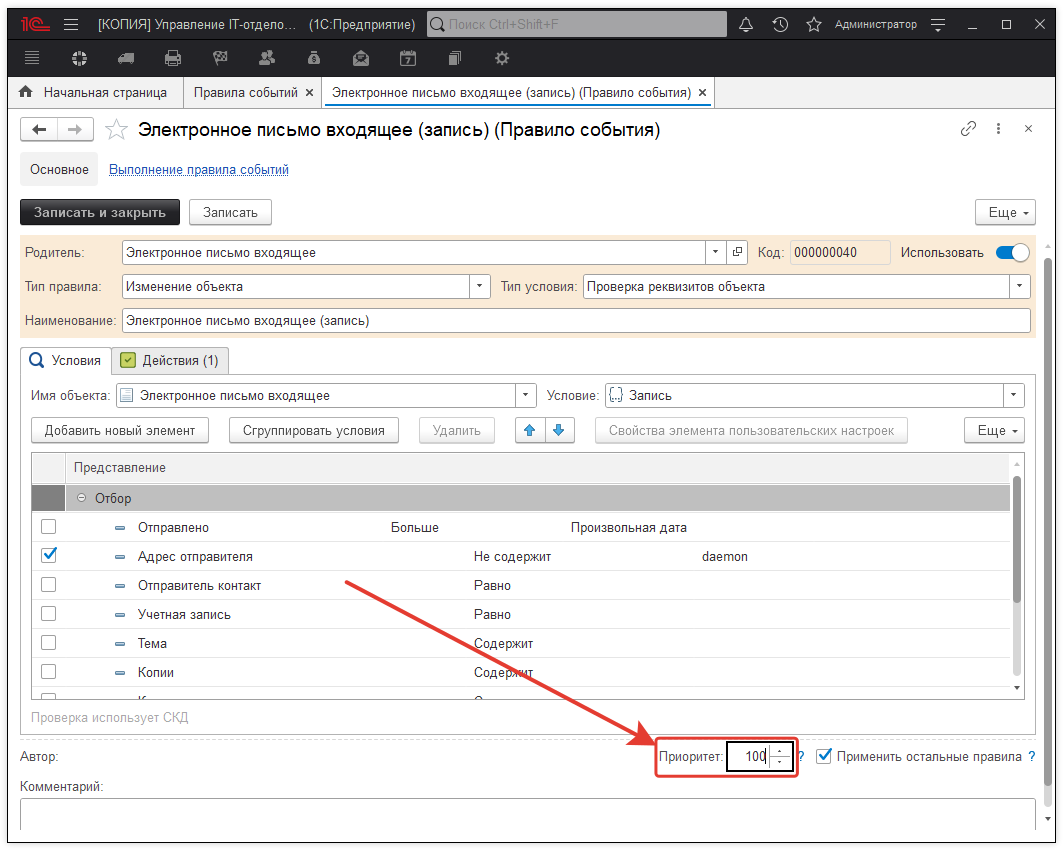Collapse the Отбор tree group
This screenshot has height=850, width=1063.
(x=81, y=498)
